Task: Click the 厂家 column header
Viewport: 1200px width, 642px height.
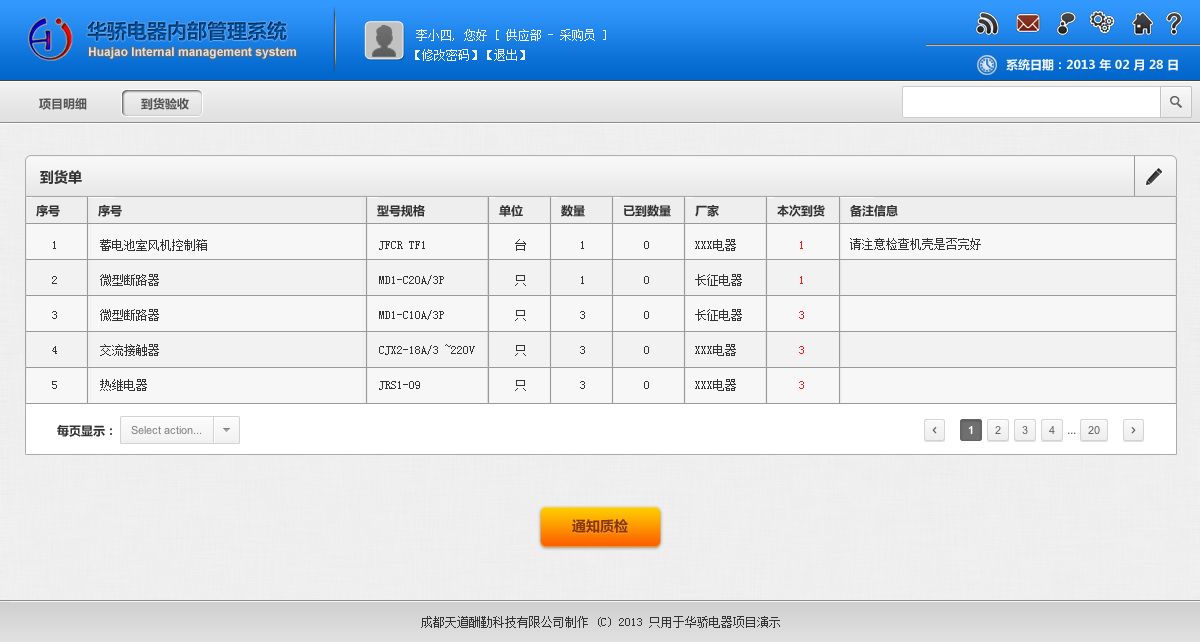Action: click(x=707, y=211)
